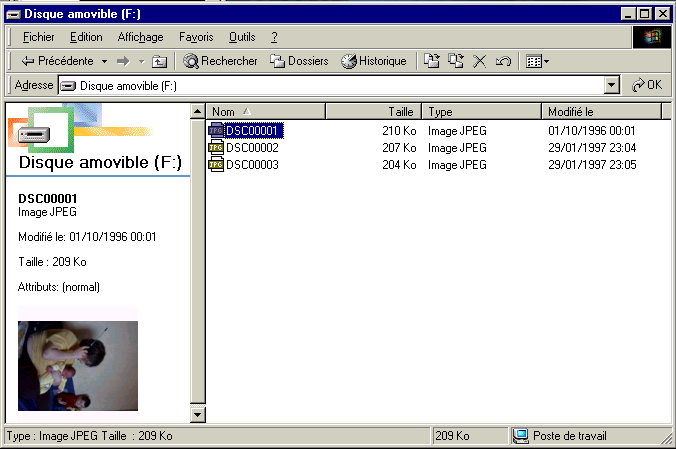Minimize the Disque amovible window
Image resolution: width=676 pixels, height=449 pixels.
click(x=628, y=14)
